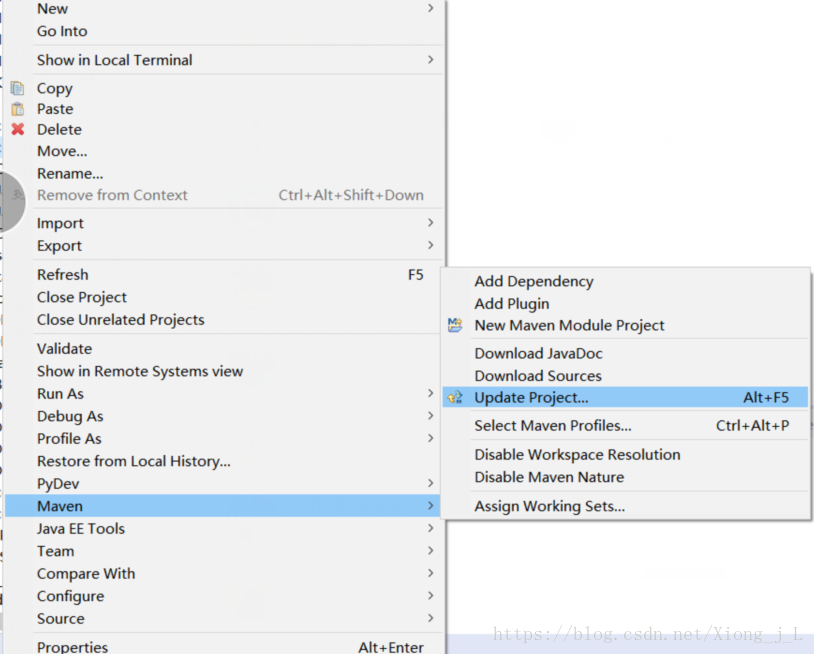Expand the Source submenu arrow
The height and width of the screenshot is (654, 814).
(430, 618)
